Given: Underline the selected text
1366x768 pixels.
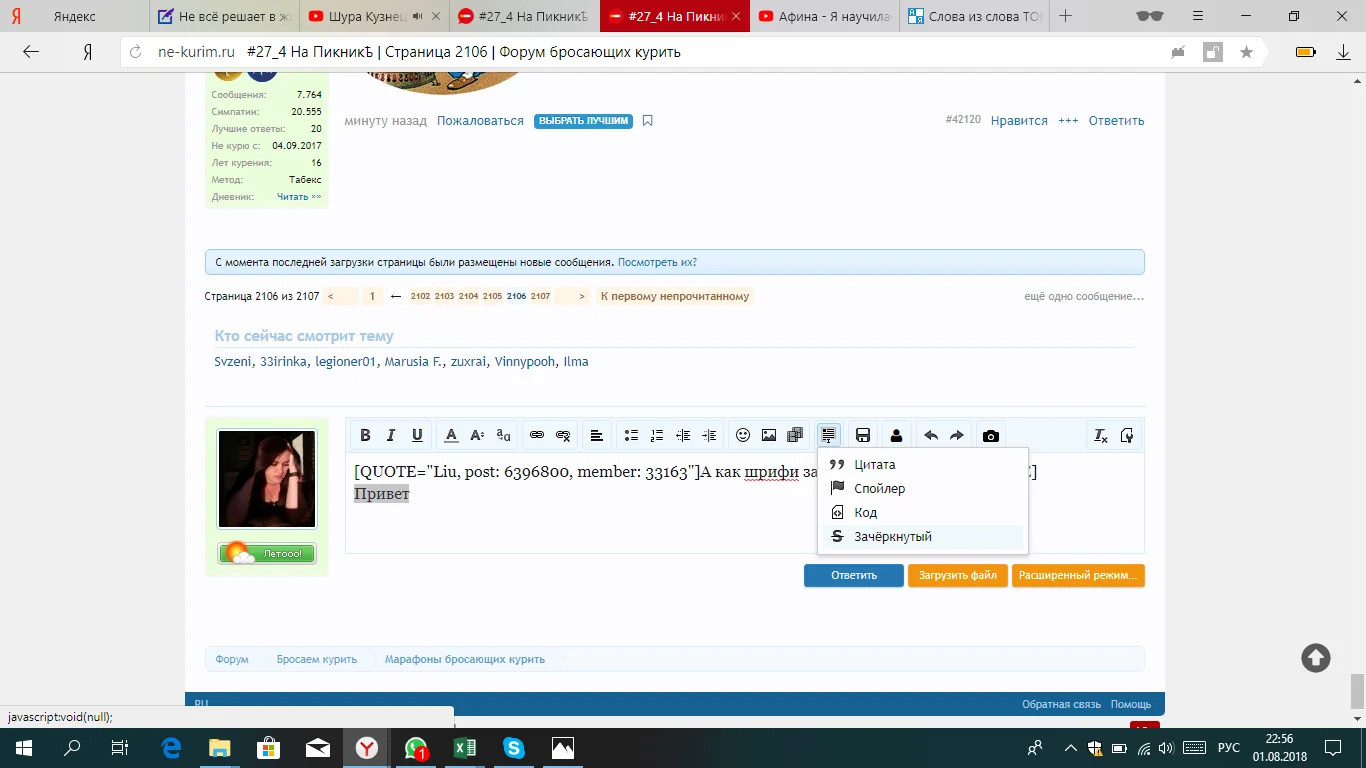Looking at the screenshot, I should pyautogui.click(x=417, y=435).
